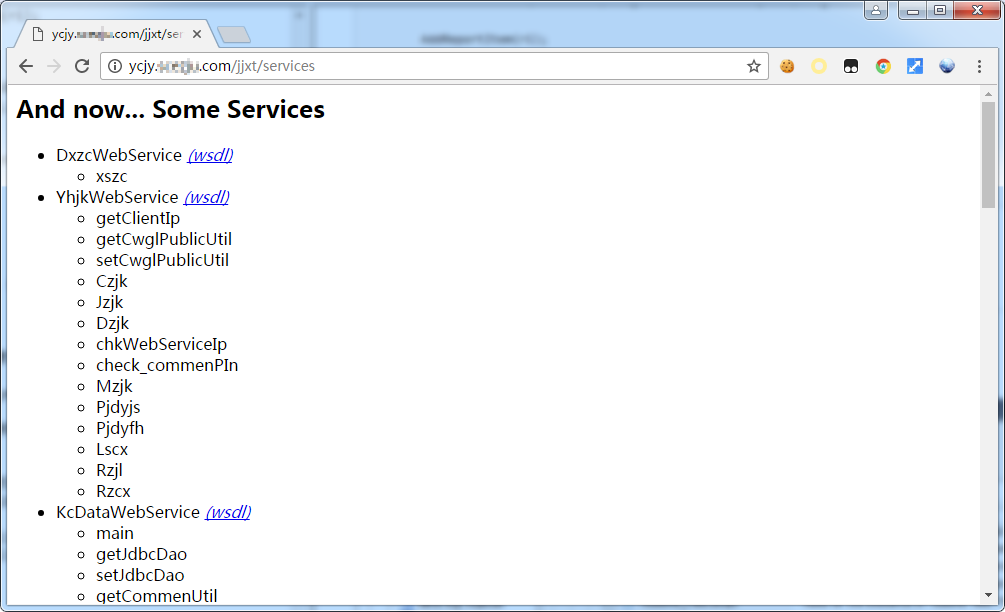Click the yellow ring extension icon

819,66
